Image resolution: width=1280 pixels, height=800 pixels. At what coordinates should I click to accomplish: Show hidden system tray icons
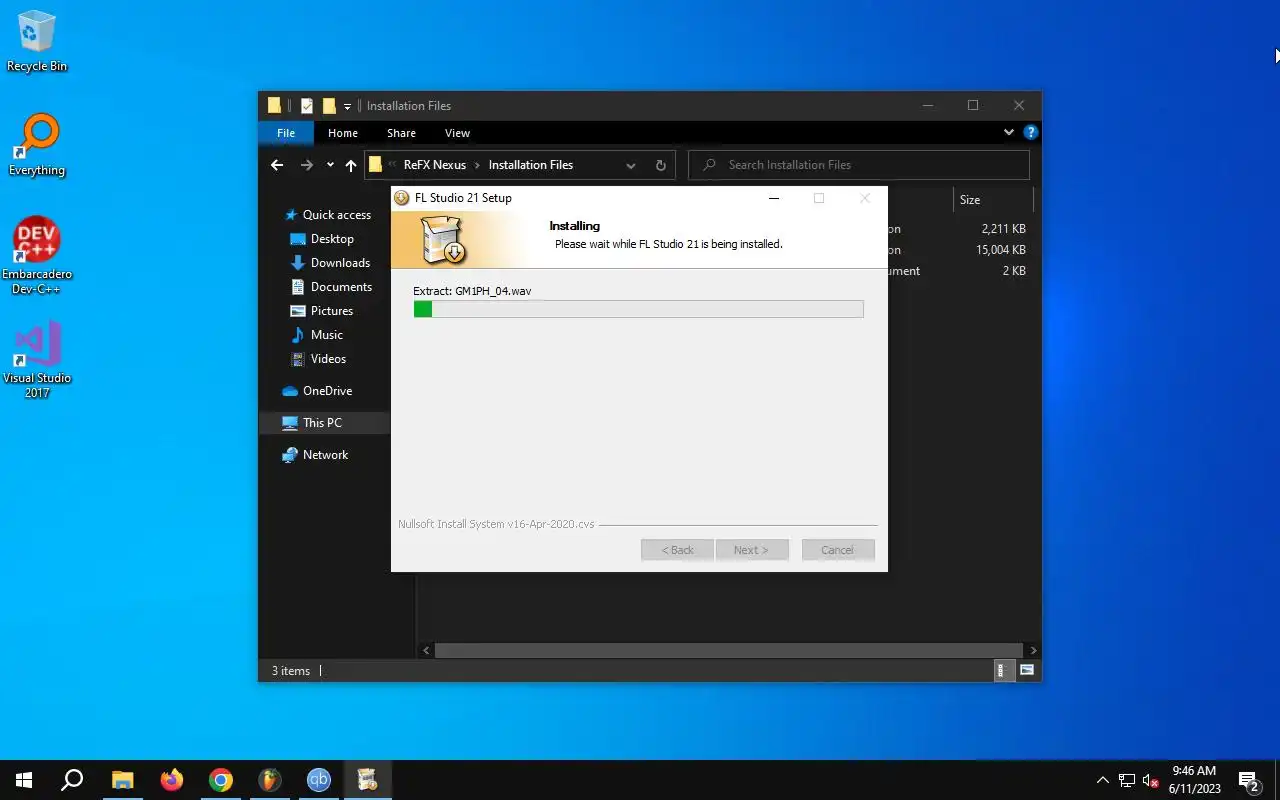tap(1103, 780)
